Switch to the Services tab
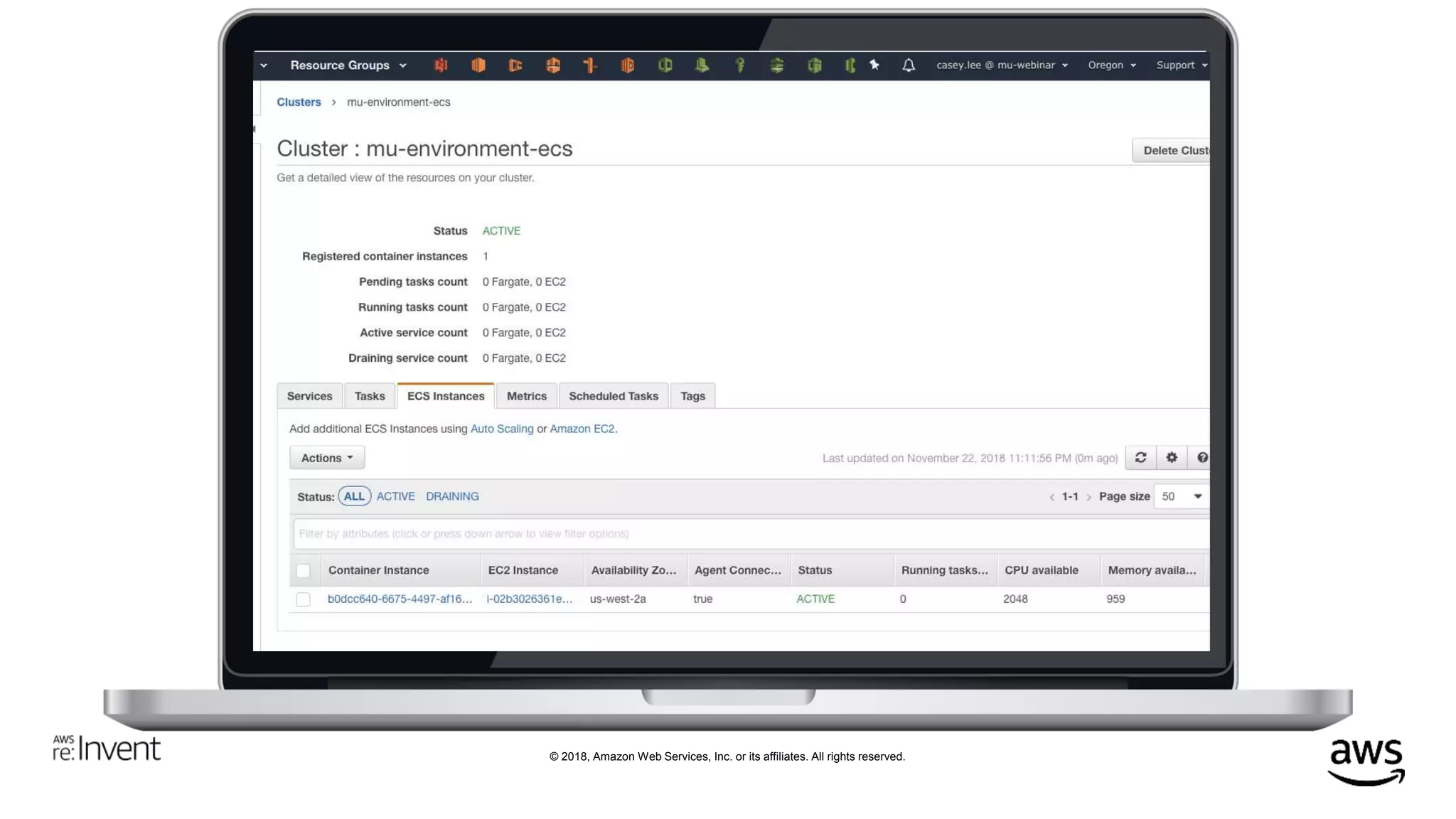The height and width of the screenshot is (819, 1456). (x=309, y=396)
